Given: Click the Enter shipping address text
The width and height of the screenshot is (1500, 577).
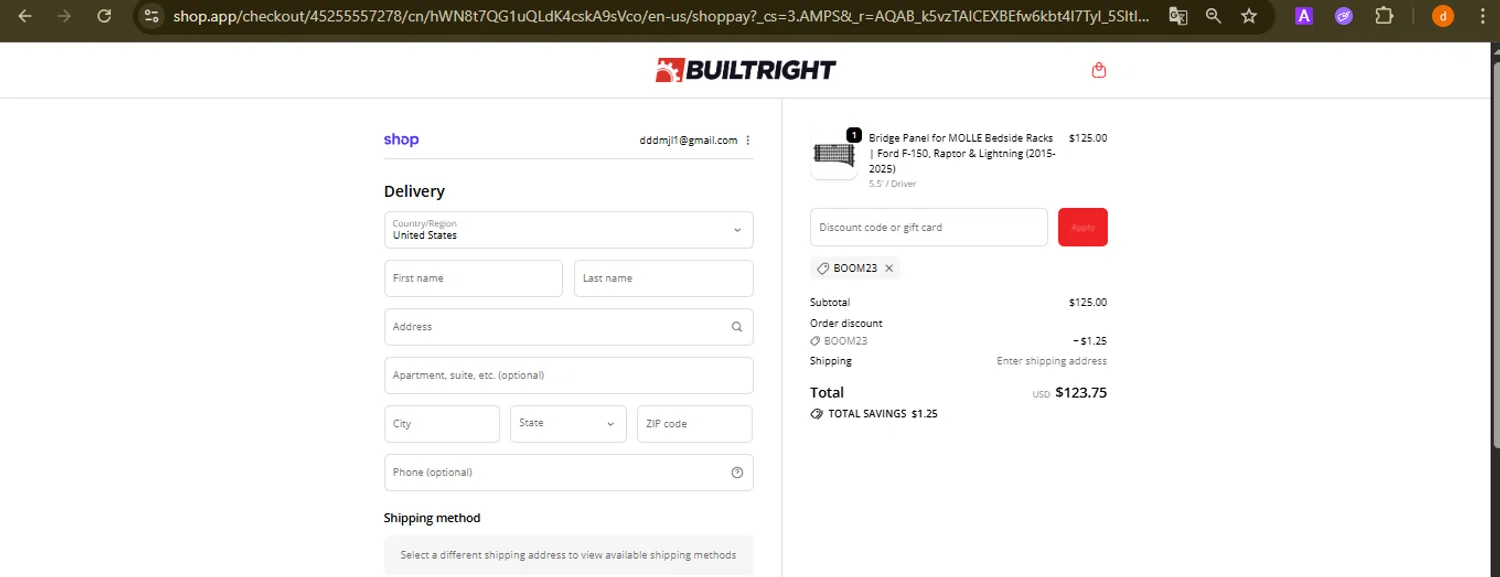Looking at the screenshot, I should point(1052,361).
